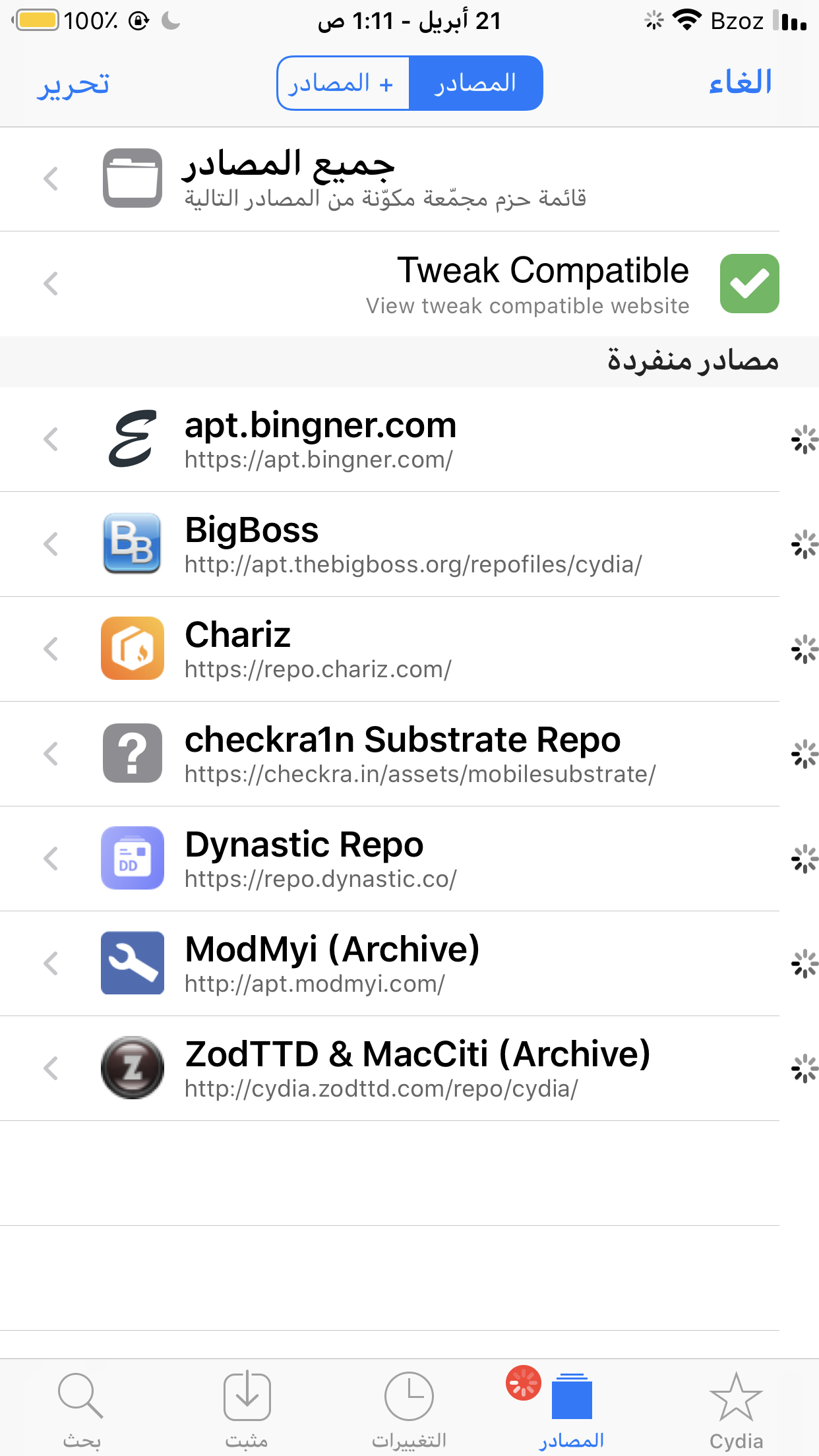Expand the Tweak Compatible row chevron
The height and width of the screenshot is (1456, 819).
[x=51, y=284]
